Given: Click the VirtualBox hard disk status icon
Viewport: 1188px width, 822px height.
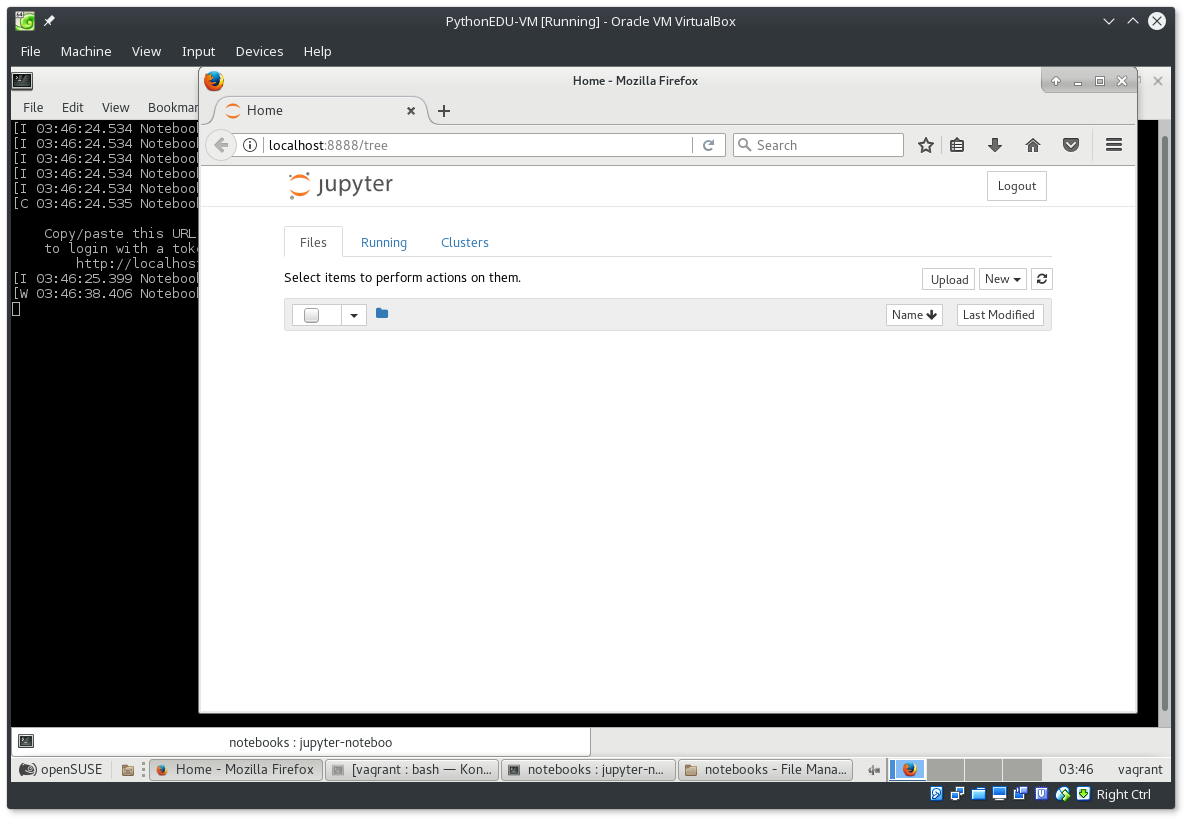Looking at the screenshot, I should [936, 793].
